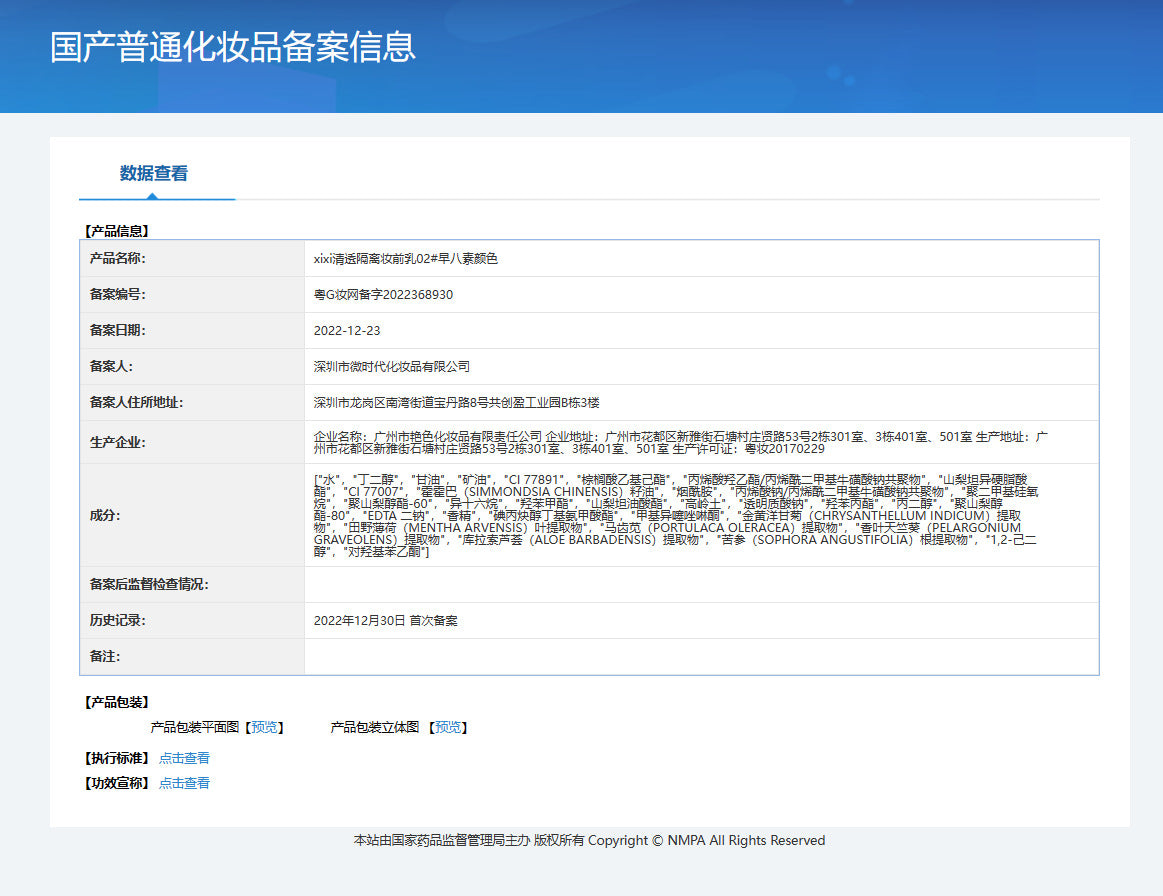Click 预览 link for 产品包装平面图

click(x=264, y=727)
